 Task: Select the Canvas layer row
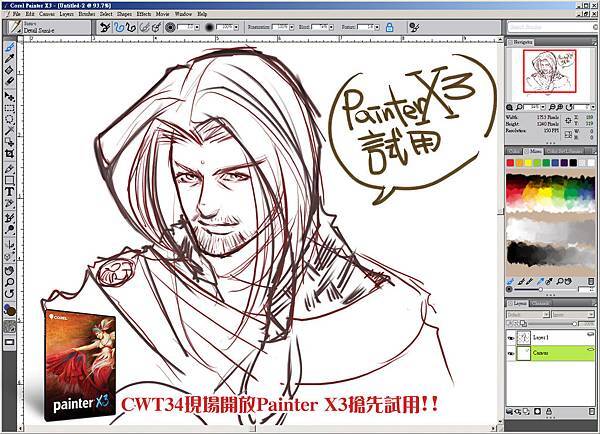pyautogui.click(x=551, y=353)
